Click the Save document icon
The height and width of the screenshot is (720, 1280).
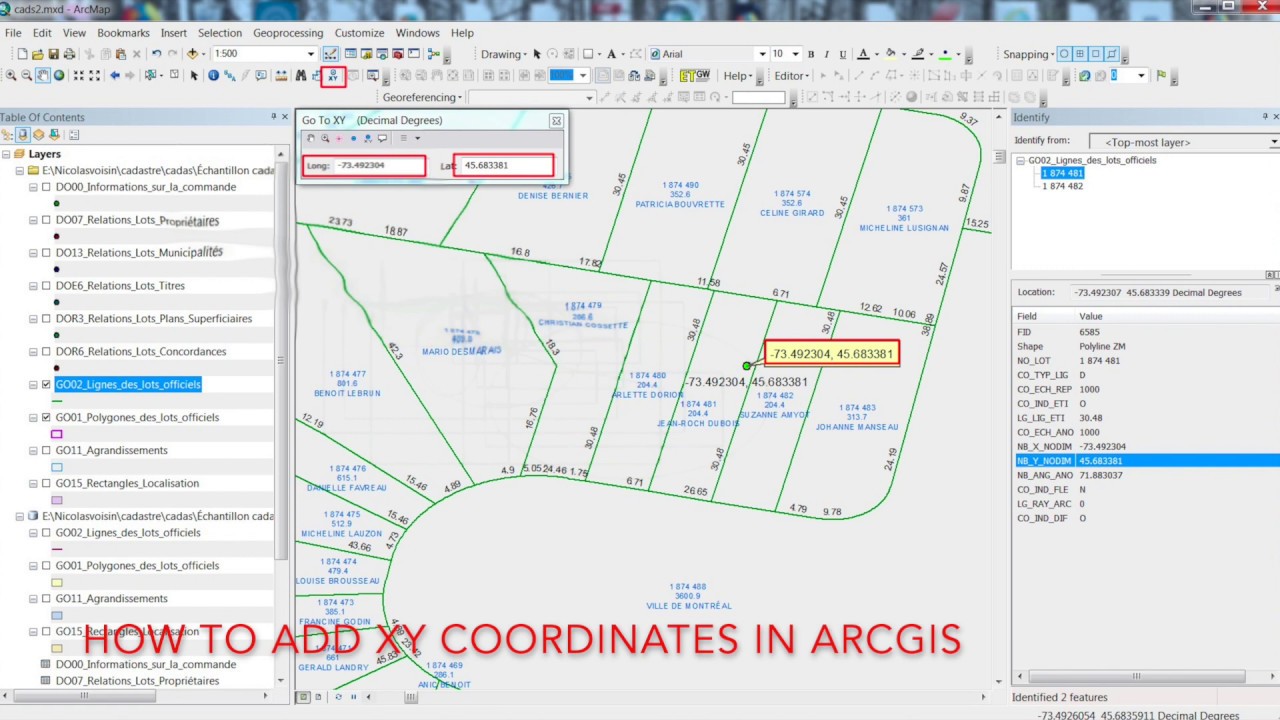click(53, 54)
